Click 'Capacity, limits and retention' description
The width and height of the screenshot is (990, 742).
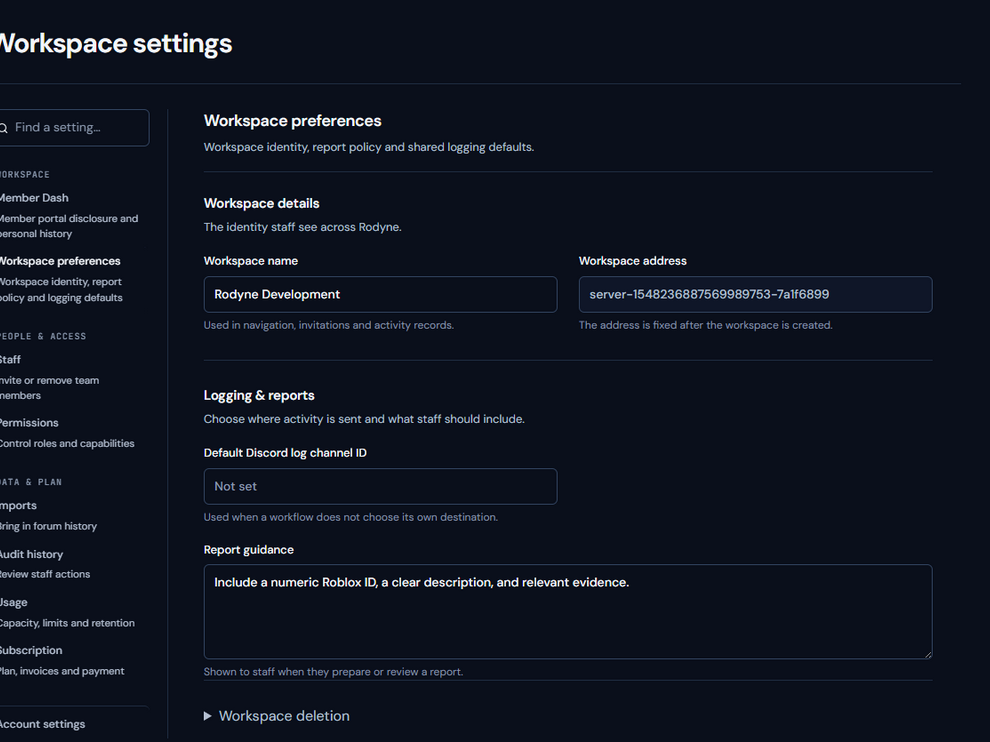[x=67, y=623]
